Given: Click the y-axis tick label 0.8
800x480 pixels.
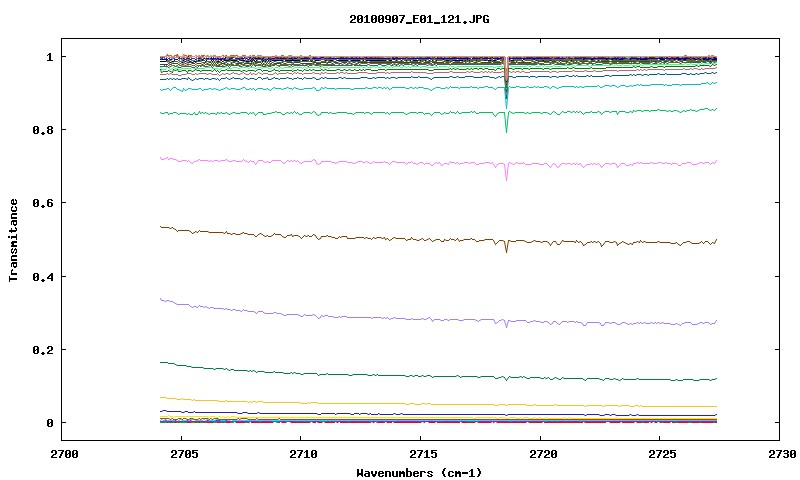Looking at the screenshot, I should pyautogui.click(x=43, y=130).
